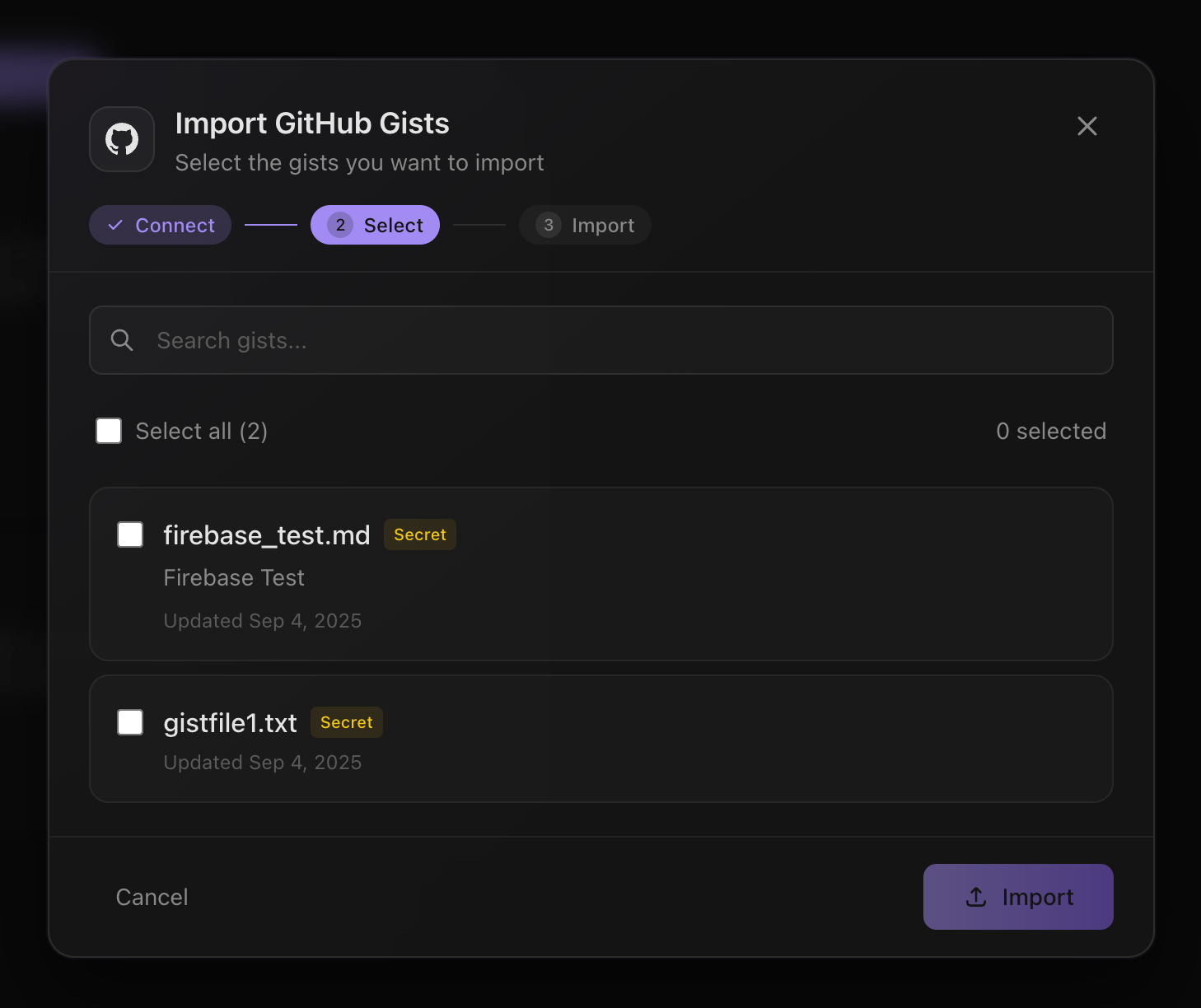1201x1008 pixels.
Task: Open the Select step pill
Action: click(375, 224)
